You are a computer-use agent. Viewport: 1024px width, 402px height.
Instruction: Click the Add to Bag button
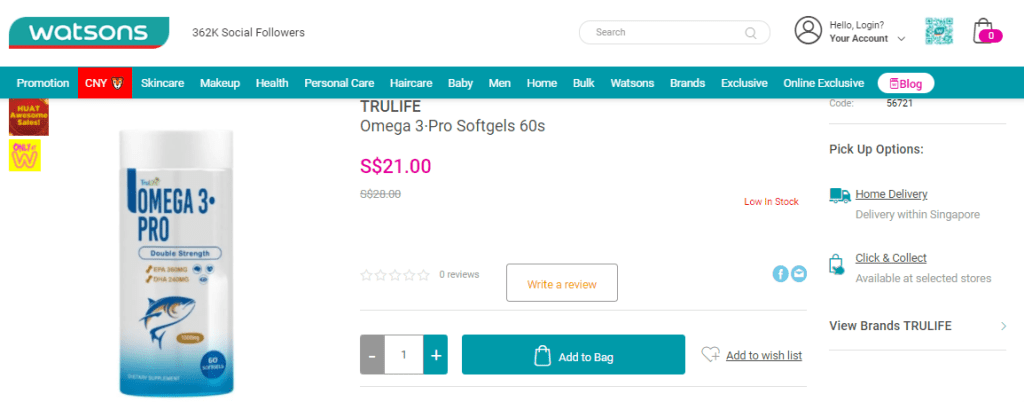pyautogui.click(x=573, y=355)
